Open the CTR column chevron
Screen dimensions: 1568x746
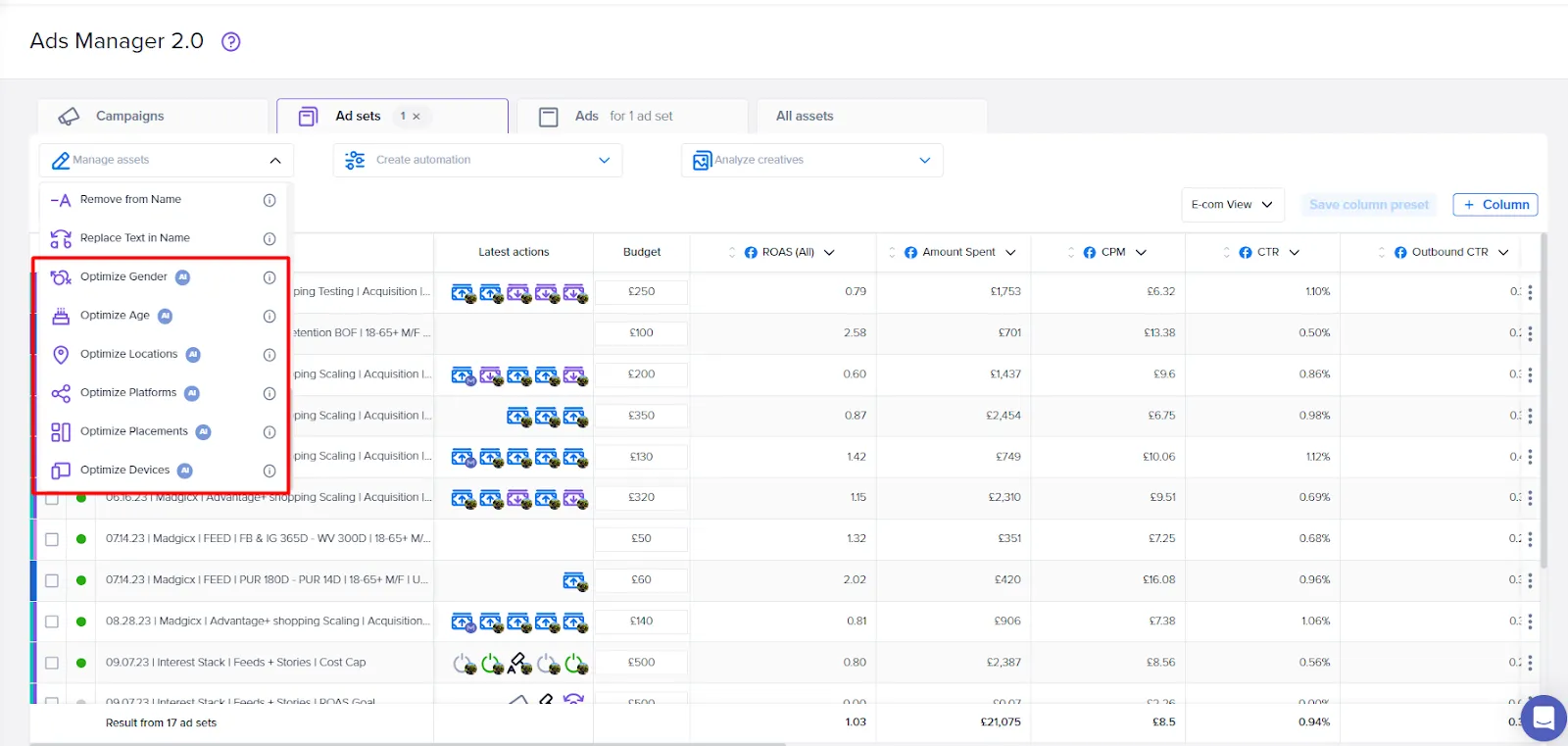tap(1295, 253)
